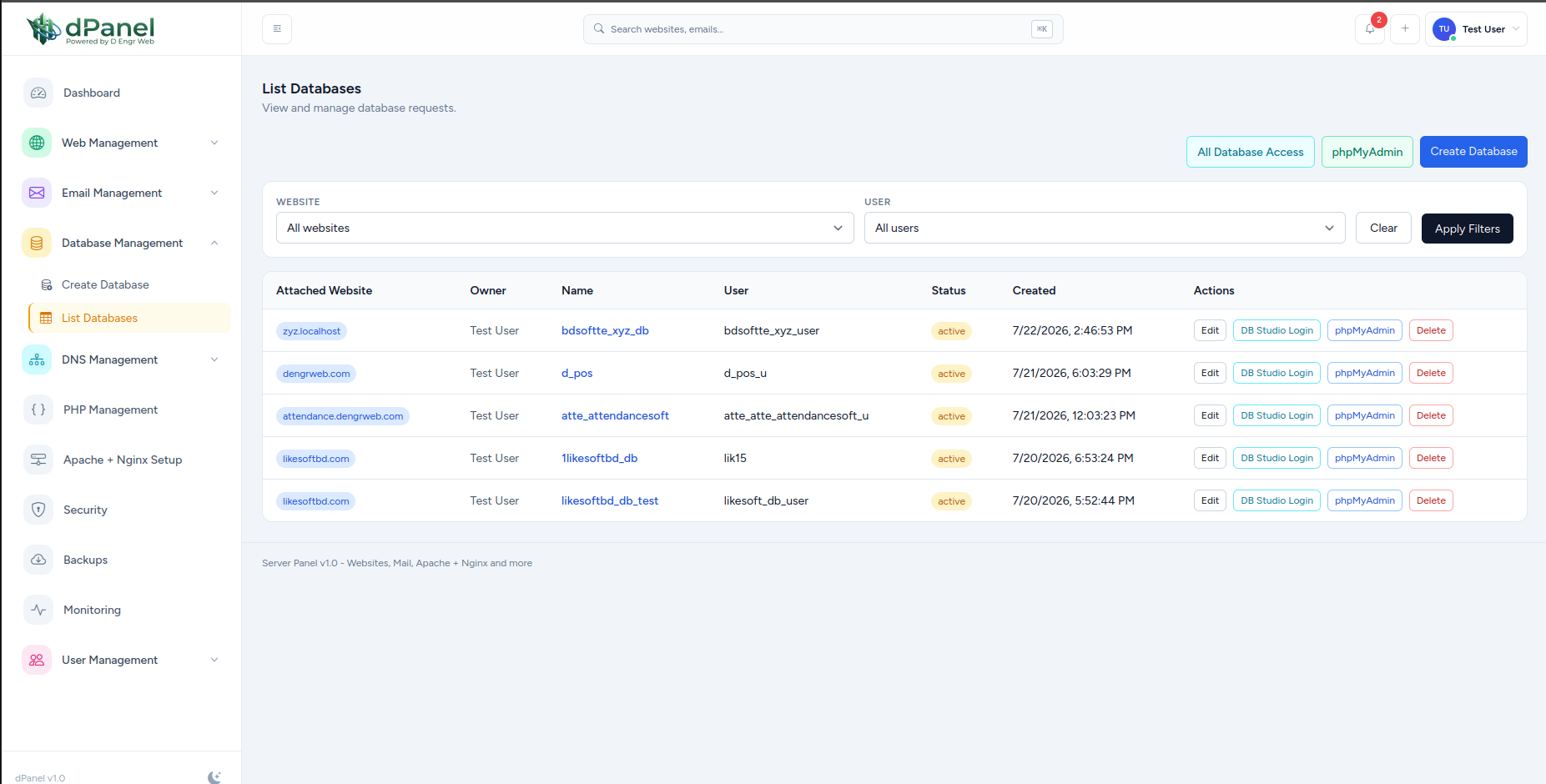Delete the 1likesoftbd_db database
Image resolution: width=1546 pixels, height=784 pixels.
[x=1431, y=458]
